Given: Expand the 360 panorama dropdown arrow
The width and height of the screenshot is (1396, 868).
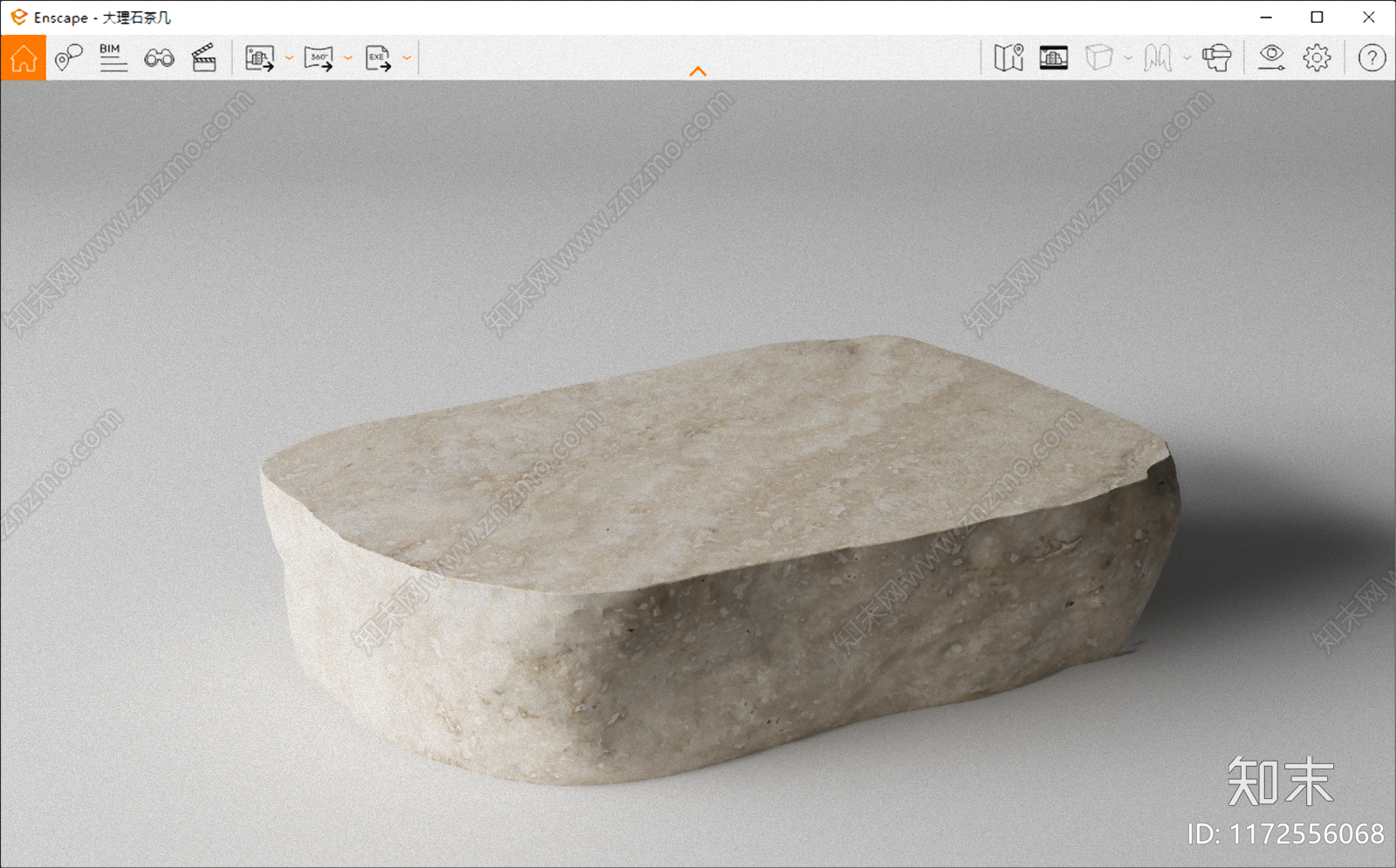Looking at the screenshot, I should tap(348, 58).
